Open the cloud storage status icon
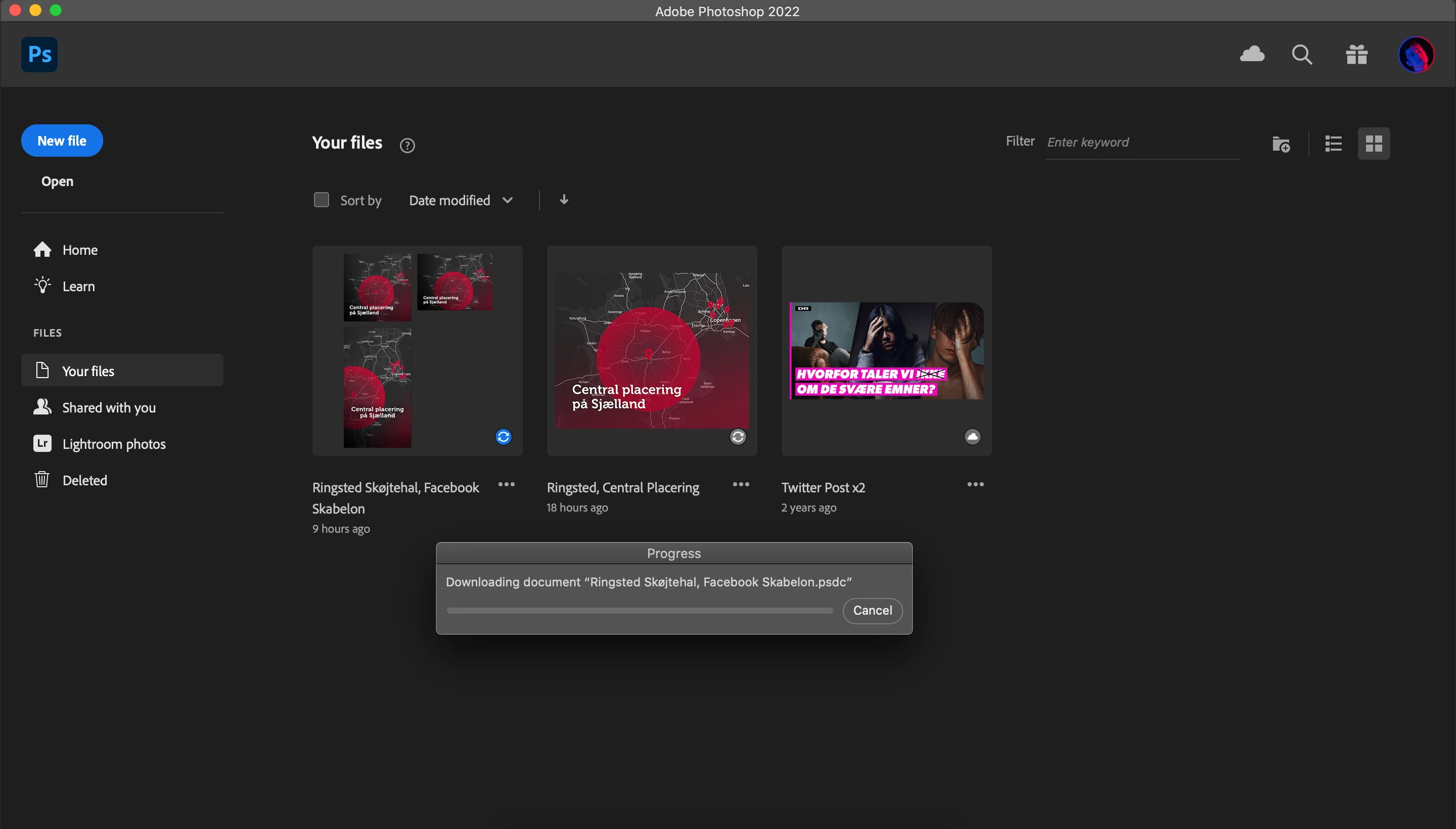Screen dimensions: 1456x829 pyautogui.click(x=1252, y=54)
